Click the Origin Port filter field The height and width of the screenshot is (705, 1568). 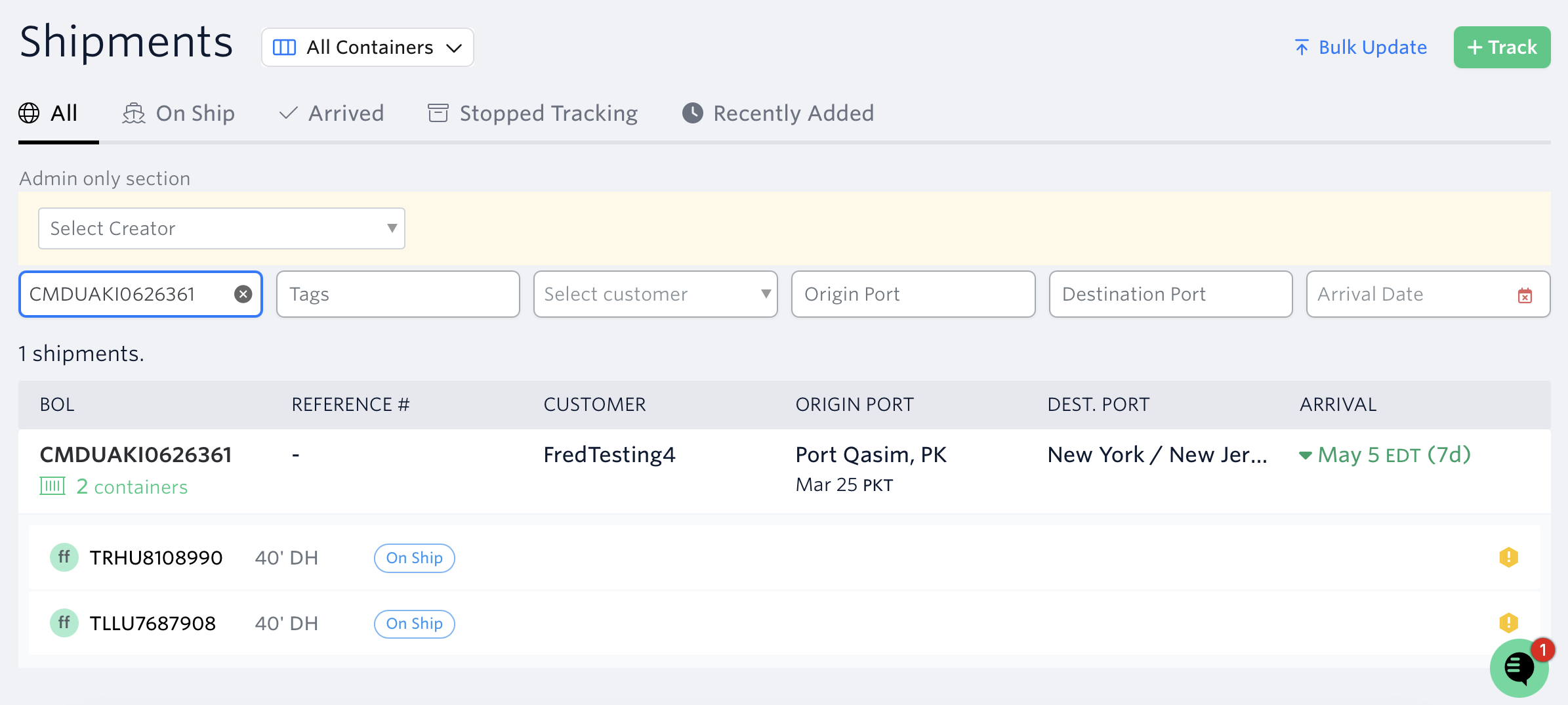coord(913,294)
